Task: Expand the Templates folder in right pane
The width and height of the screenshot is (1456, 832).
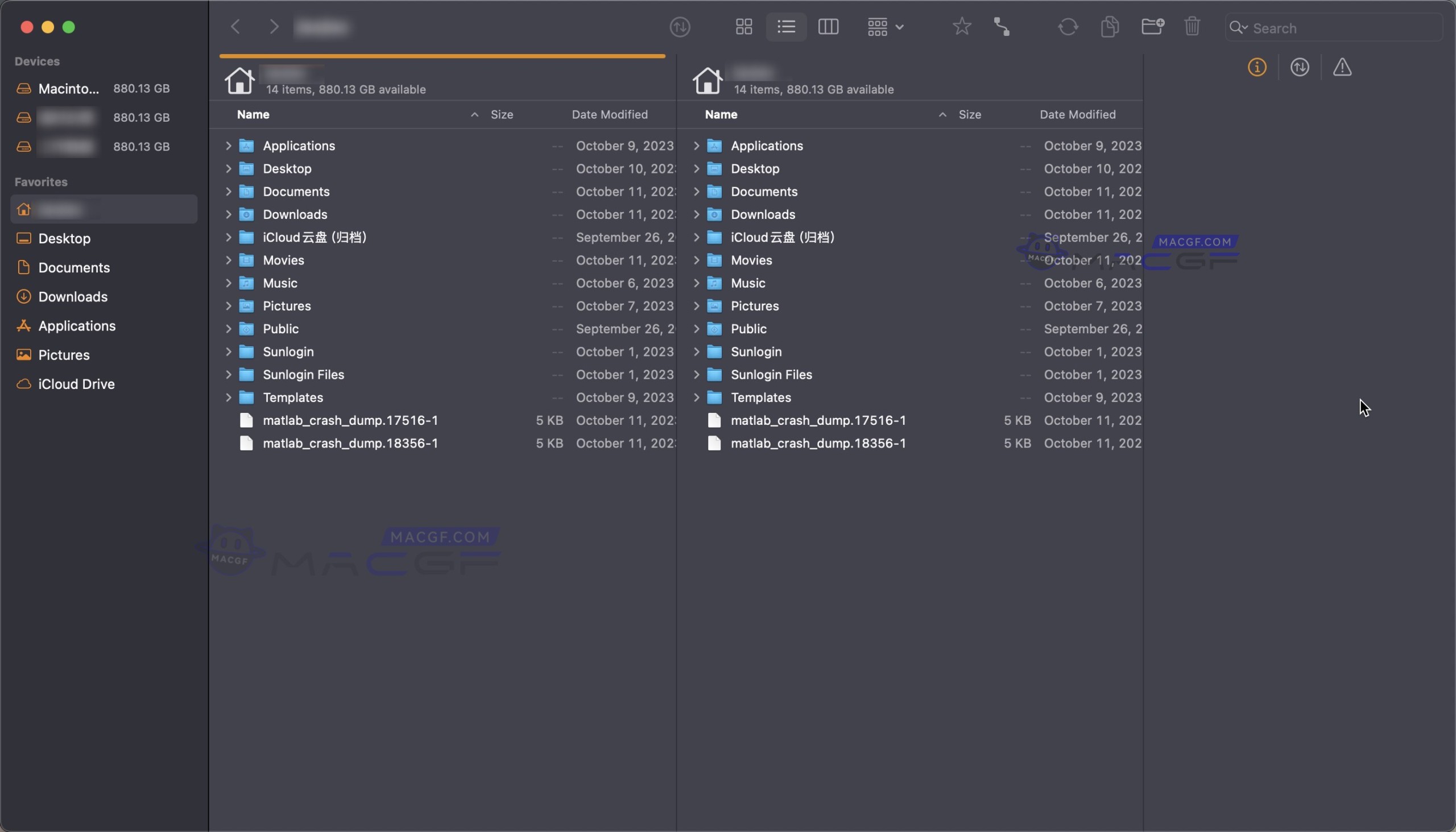Action: [x=696, y=397]
